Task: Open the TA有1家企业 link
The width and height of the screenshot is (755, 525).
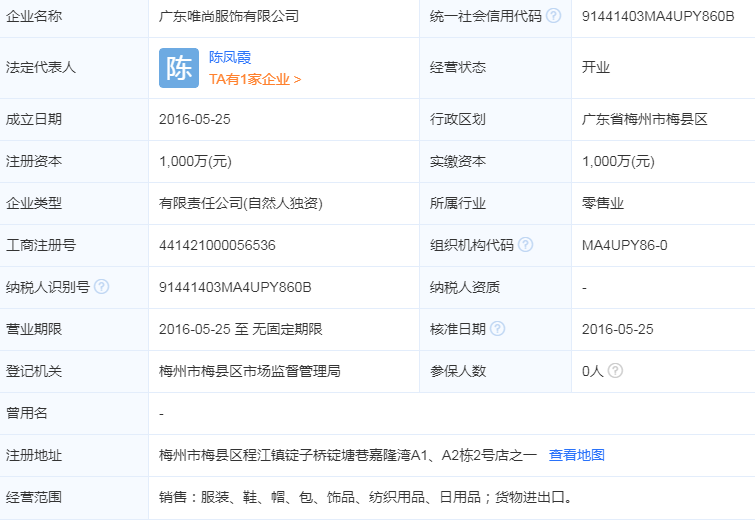Action: click(255, 79)
